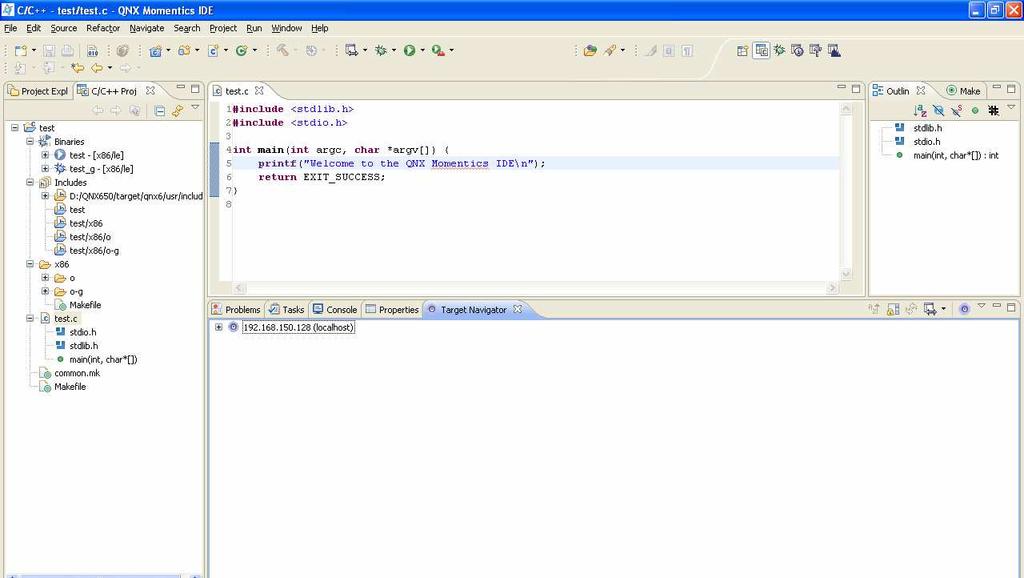Open the New wizard dropdown arrow
Screen dimensions: 1024x578
(x=34, y=50)
